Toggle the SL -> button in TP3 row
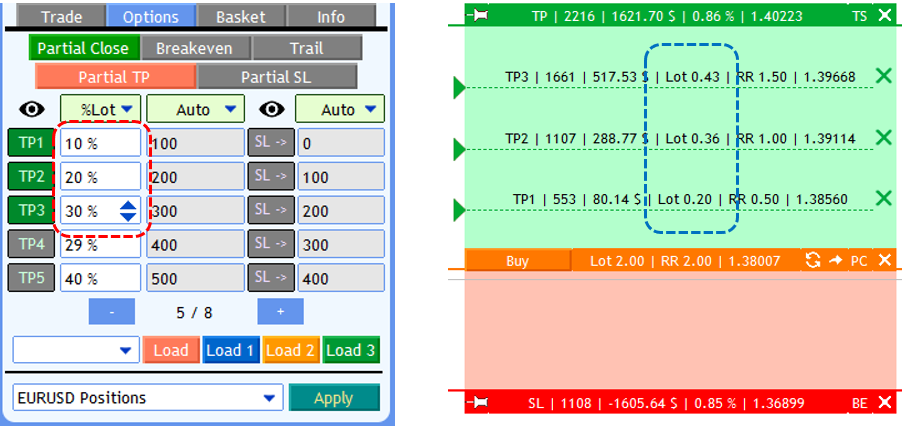This screenshot has width=902, height=426. point(271,210)
